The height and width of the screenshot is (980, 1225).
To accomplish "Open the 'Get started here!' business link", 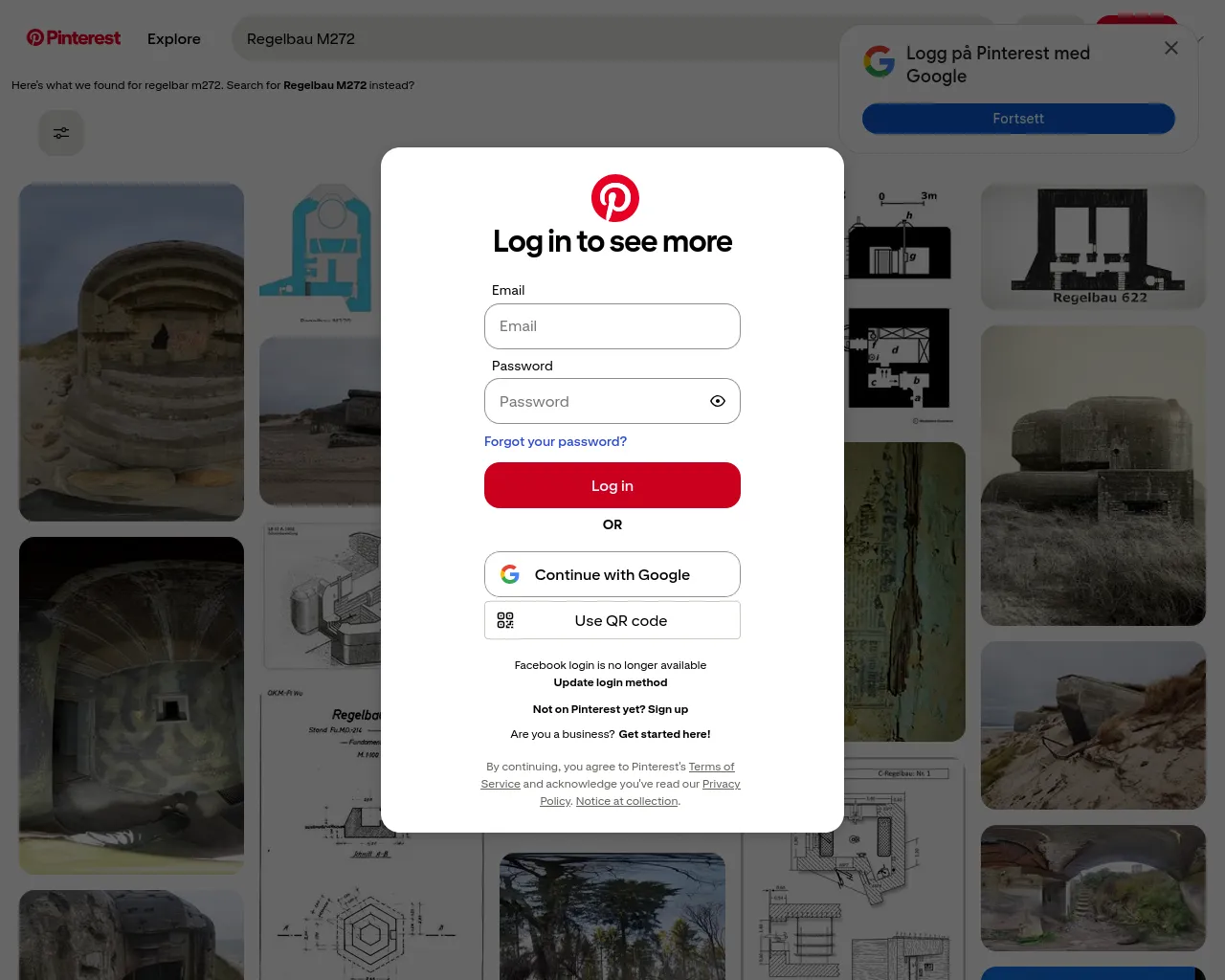I will [664, 734].
